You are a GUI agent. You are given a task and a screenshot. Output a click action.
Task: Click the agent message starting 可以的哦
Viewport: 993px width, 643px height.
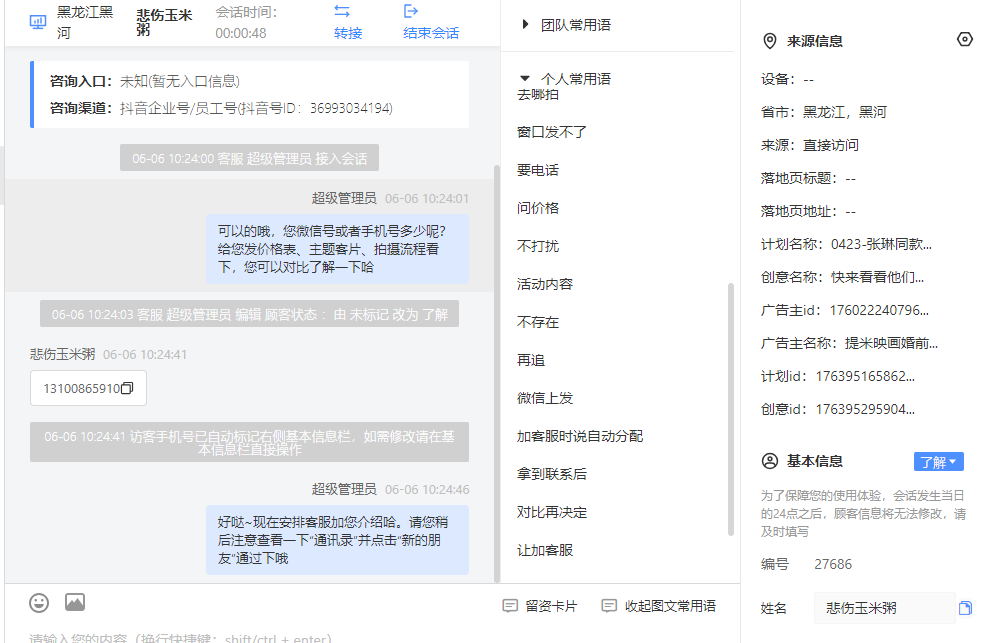pos(338,249)
